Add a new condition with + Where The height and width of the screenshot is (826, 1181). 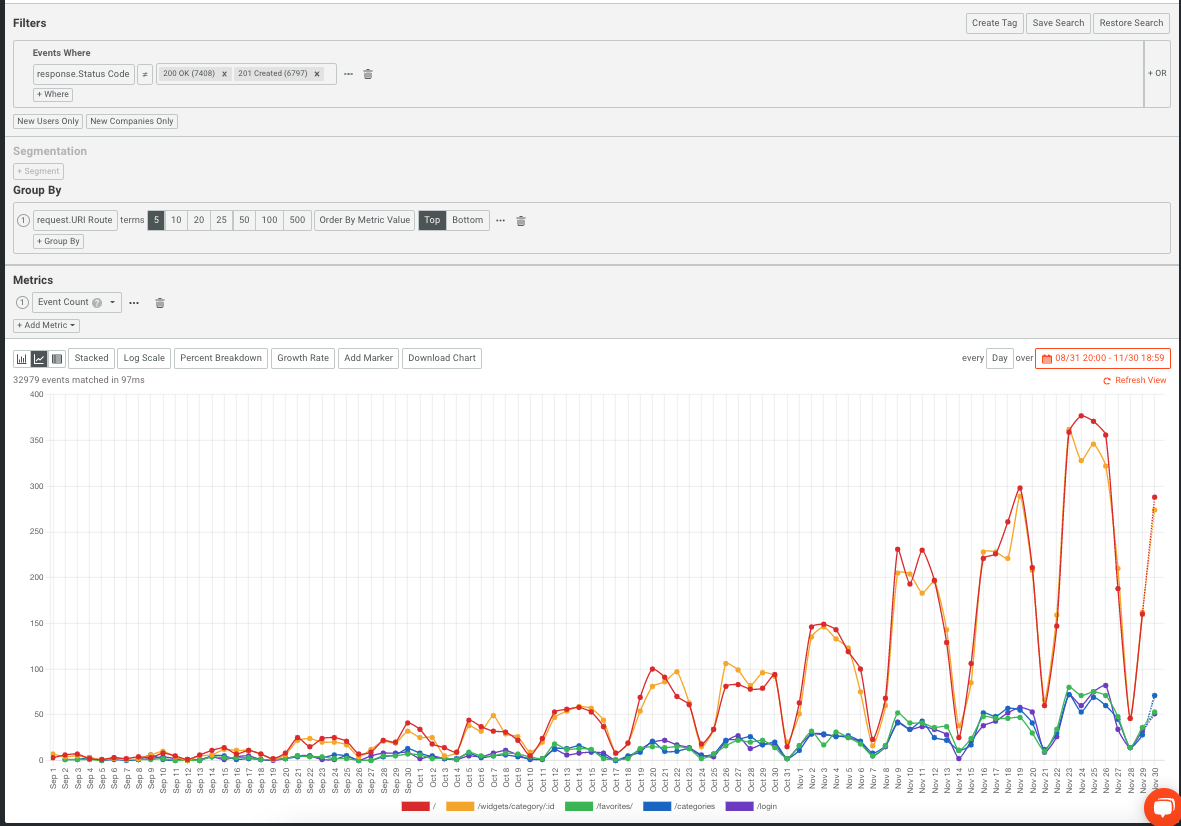[52, 94]
